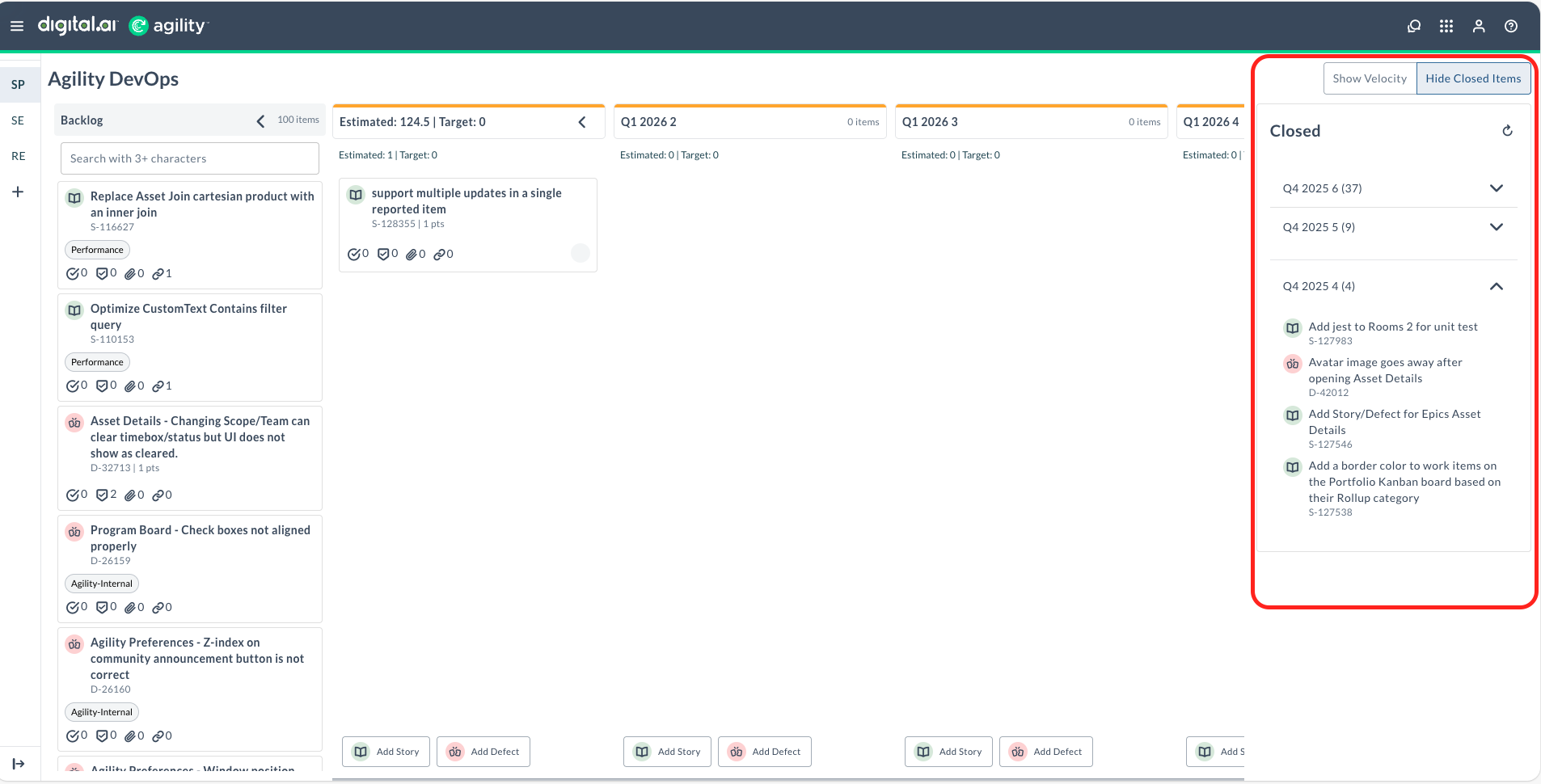Click Add Story in the Q1 2026 2 column
The image size is (1541, 784).
click(x=666, y=751)
